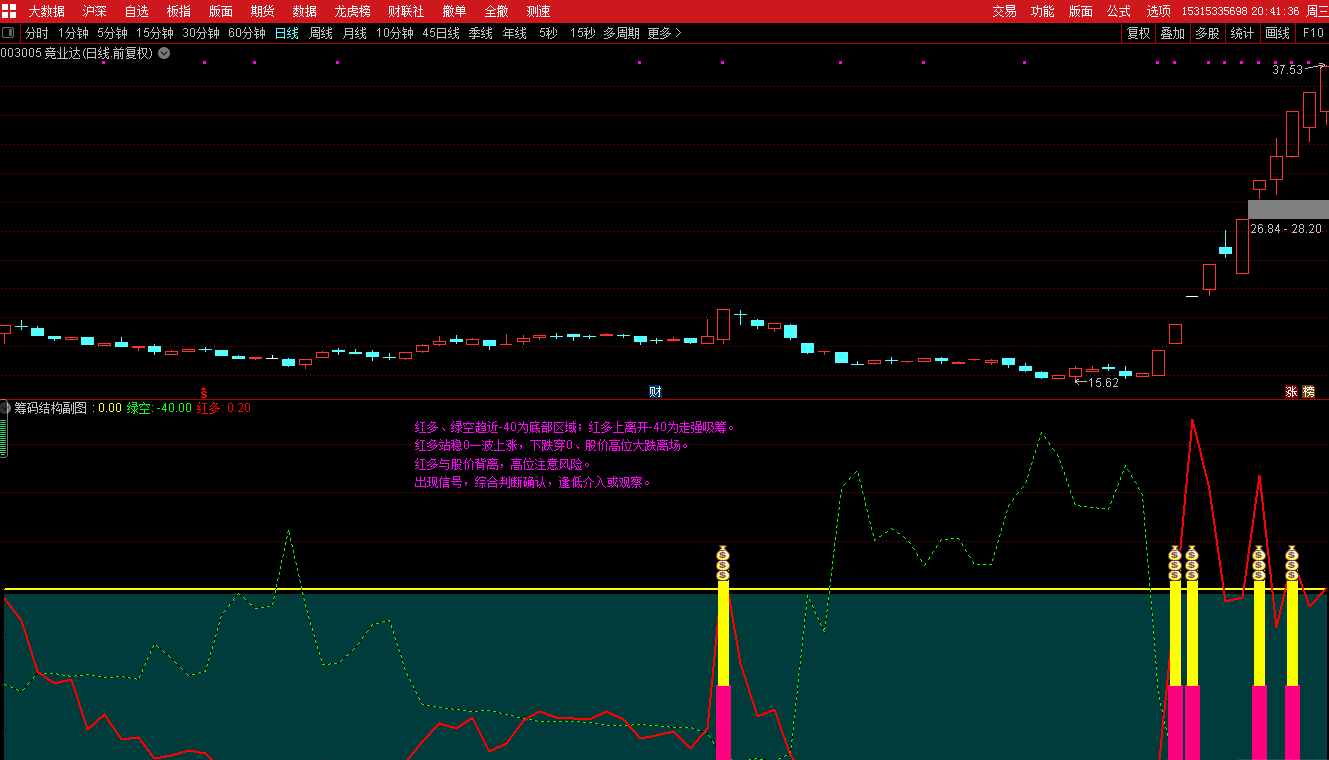Image resolution: width=1329 pixels, height=760 pixels.
Task: Select the 日线 daily period tab
Action: pos(287,33)
